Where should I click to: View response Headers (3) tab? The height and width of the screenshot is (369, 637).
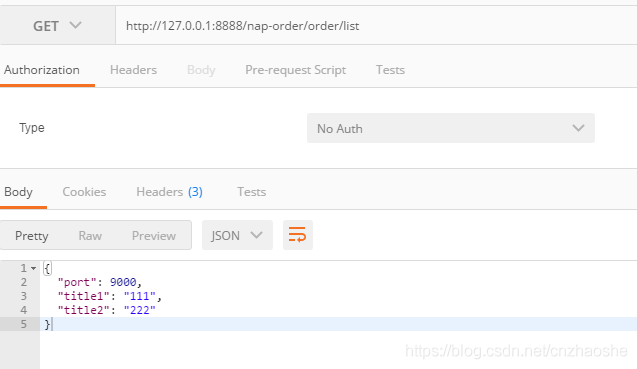(169, 192)
